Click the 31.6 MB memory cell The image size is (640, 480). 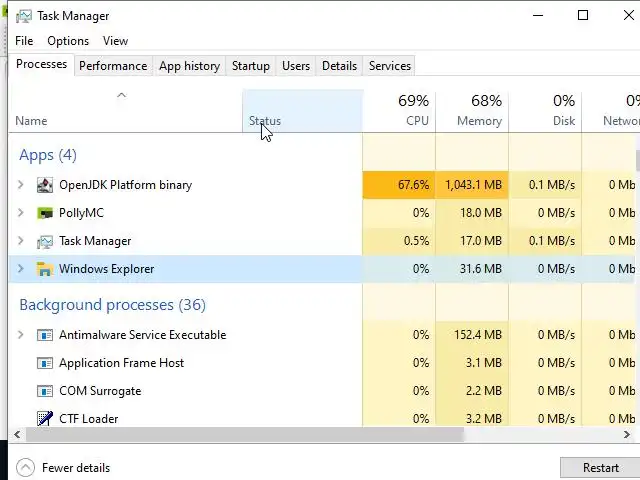click(472, 269)
